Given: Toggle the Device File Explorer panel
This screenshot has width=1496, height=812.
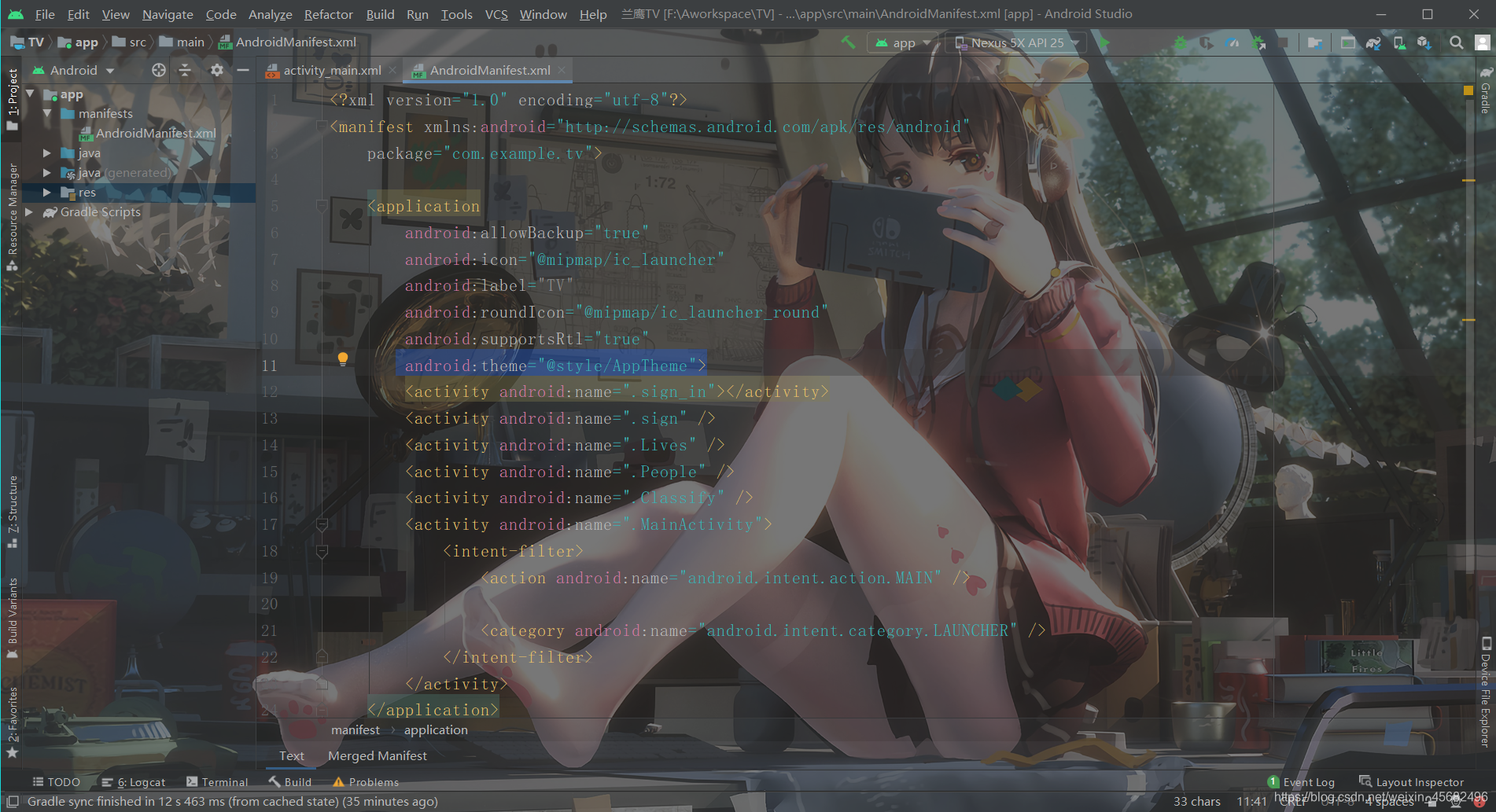Looking at the screenshot, I should (x=1486, y=692).
